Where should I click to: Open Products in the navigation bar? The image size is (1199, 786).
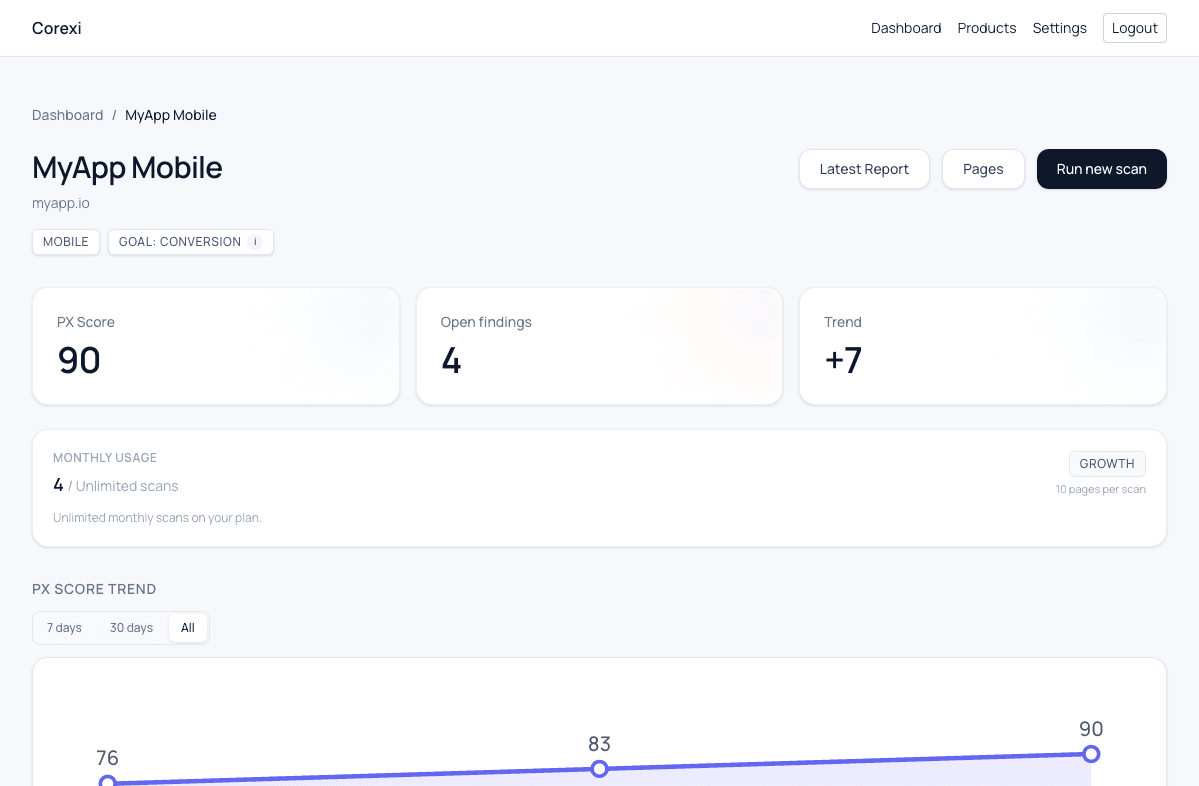(x=986, y=28)
